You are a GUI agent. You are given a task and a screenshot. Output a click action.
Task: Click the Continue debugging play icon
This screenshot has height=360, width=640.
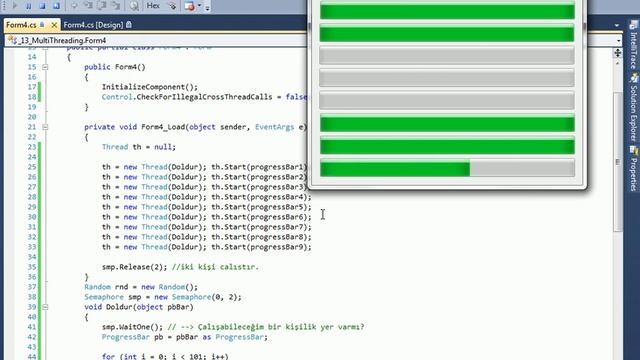coord(15,6)
